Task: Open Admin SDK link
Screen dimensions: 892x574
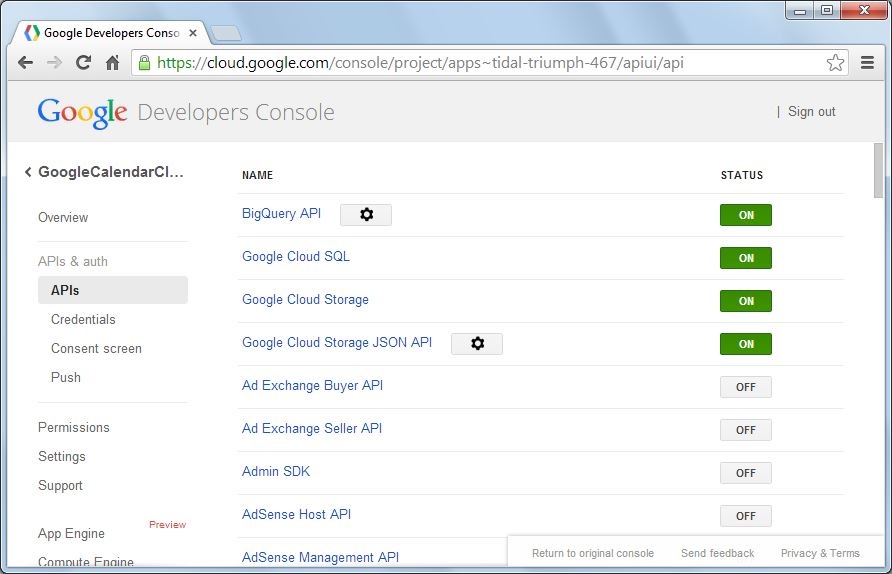Action: (276, 471)
